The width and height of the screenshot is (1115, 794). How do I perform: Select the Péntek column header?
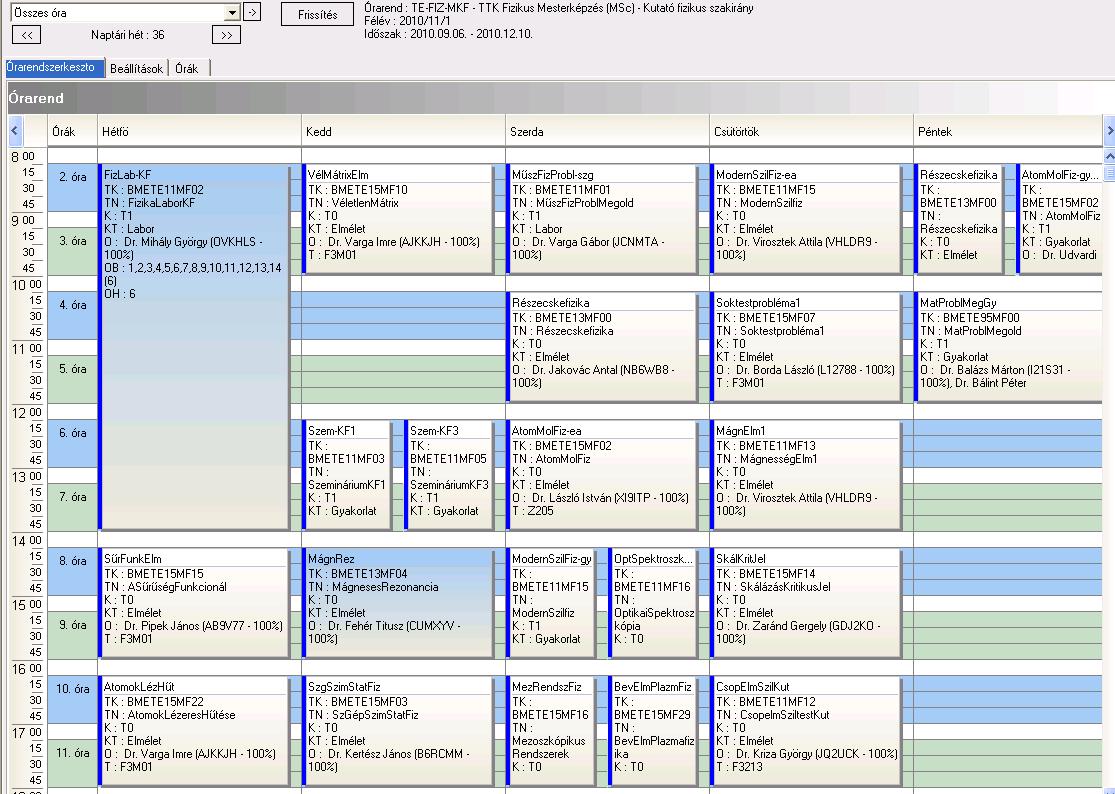click(x=1008, y=132)
